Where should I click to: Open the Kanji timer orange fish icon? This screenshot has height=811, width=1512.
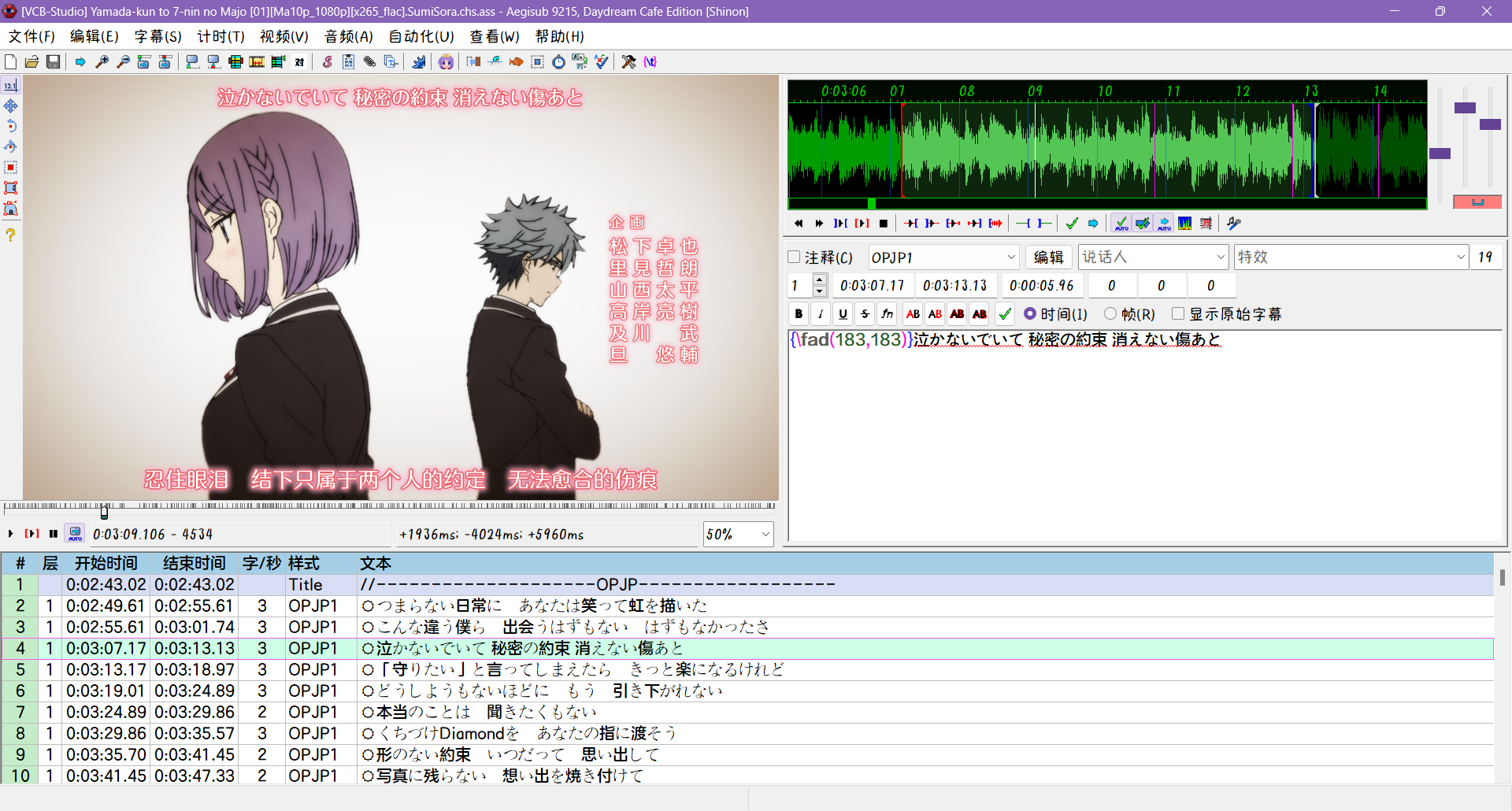516,62
